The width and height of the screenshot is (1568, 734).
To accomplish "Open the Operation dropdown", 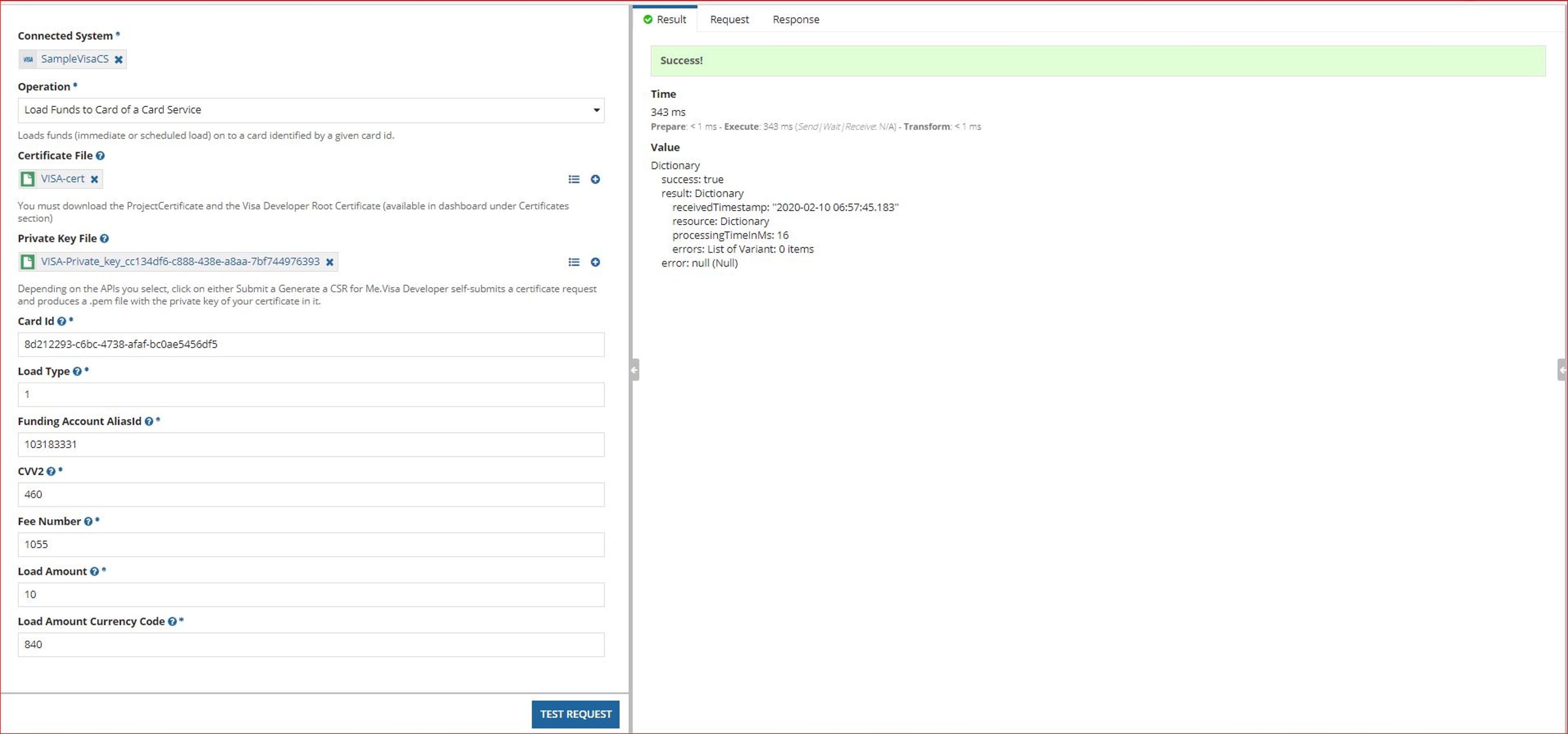I will click(x=311, y=110).
